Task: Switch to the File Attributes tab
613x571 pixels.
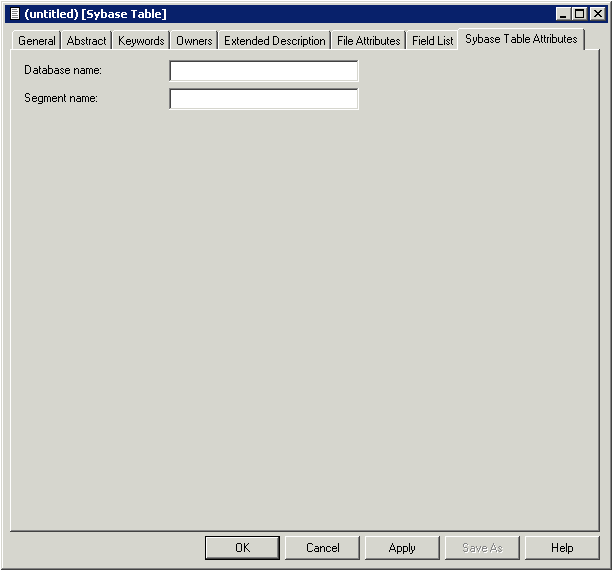Action: 368,41
